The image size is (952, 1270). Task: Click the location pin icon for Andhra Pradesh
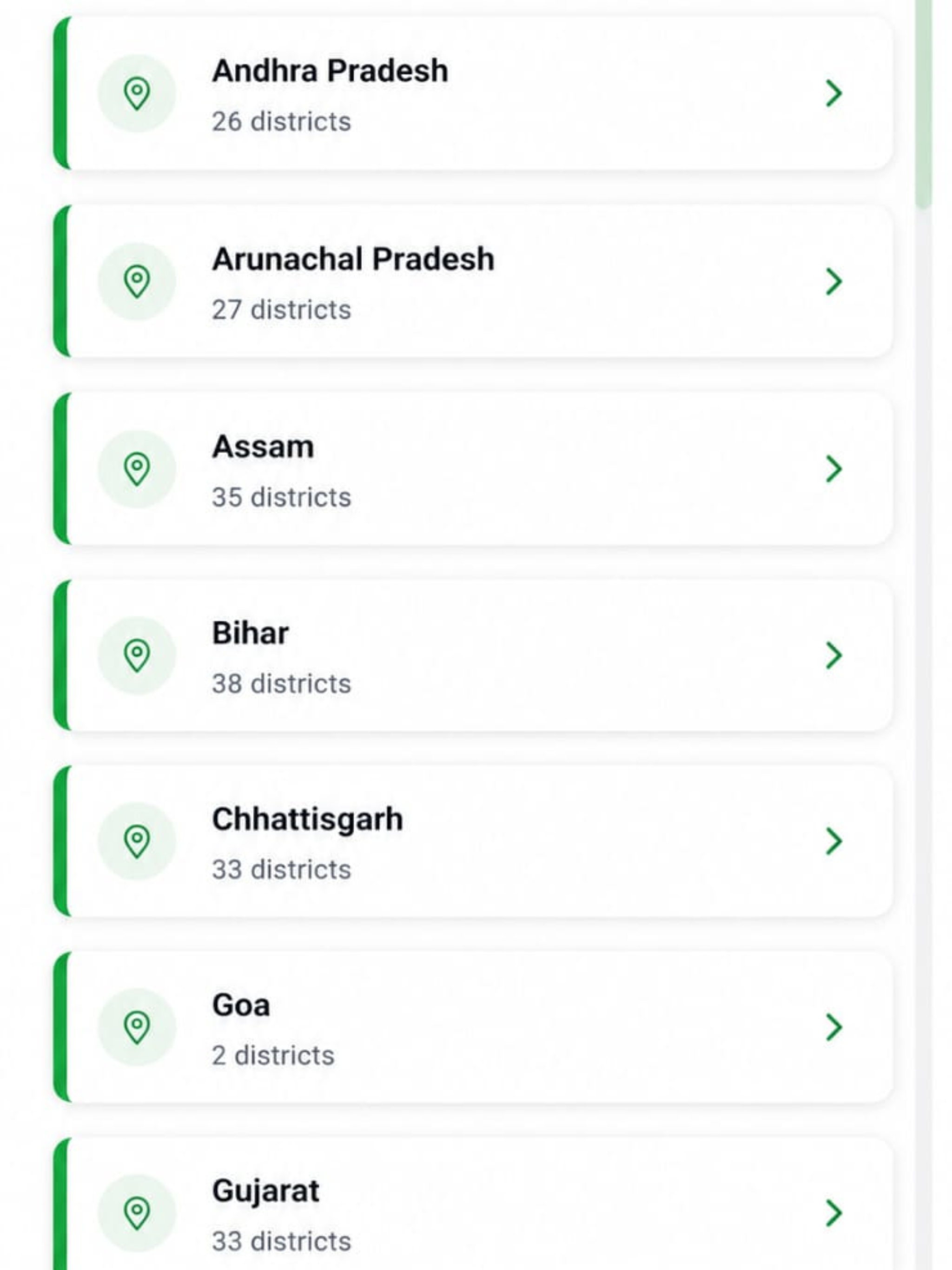[x=137, y=93]
